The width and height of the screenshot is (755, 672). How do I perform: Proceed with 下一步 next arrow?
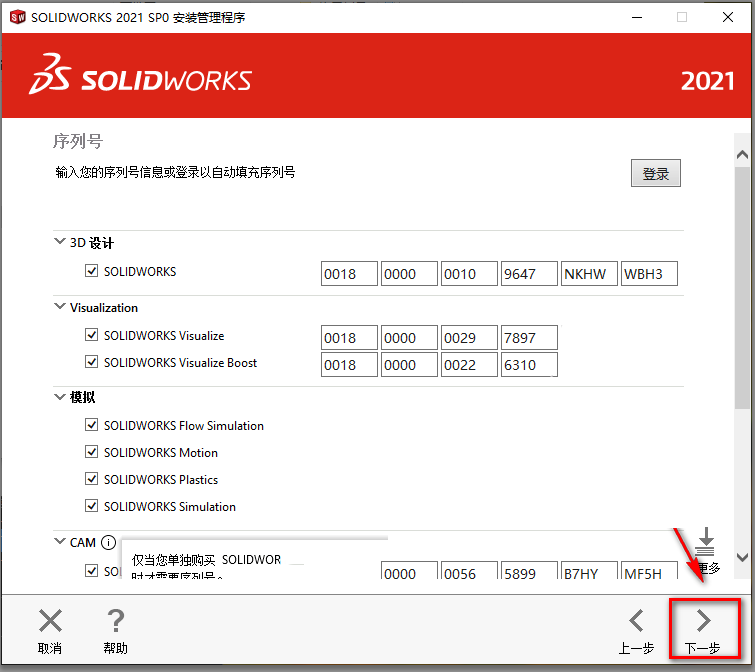703,620
